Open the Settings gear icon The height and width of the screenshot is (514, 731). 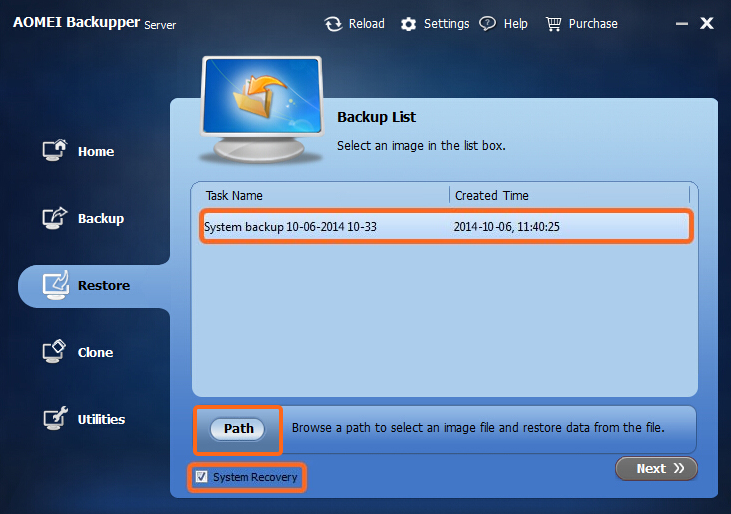[408, 24]
